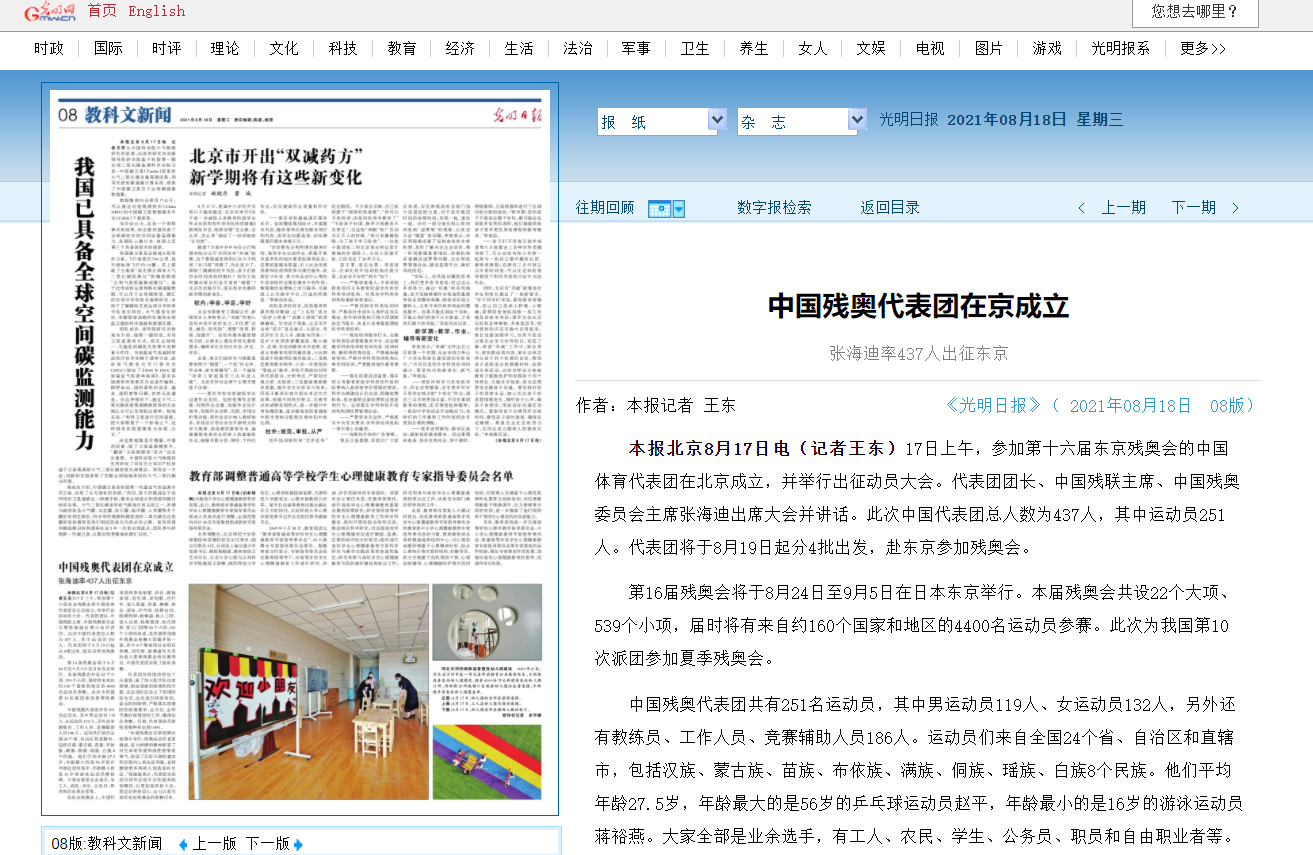Go to 首页 home link
The width and height of the screenshot is (1313, 855).
tap(102, 11)
